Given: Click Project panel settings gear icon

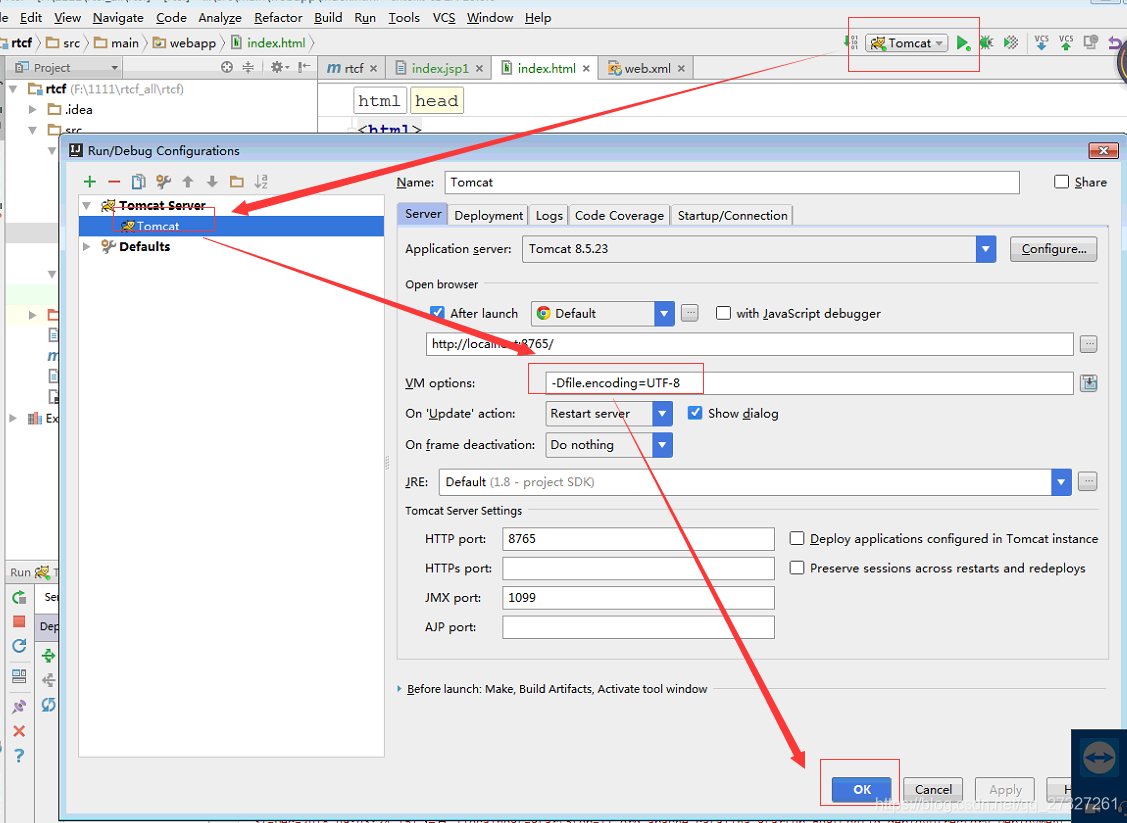Looking at the screenshot, I should pyautogui.click(x=278, y=67).
